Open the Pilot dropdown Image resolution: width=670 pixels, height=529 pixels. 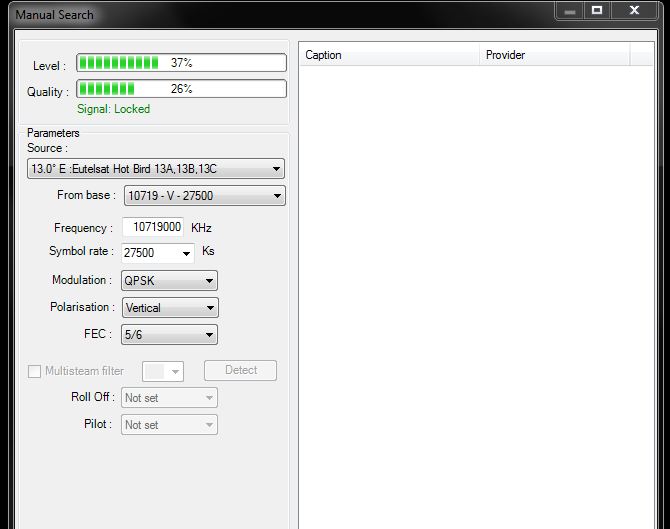tap(169, 425)
